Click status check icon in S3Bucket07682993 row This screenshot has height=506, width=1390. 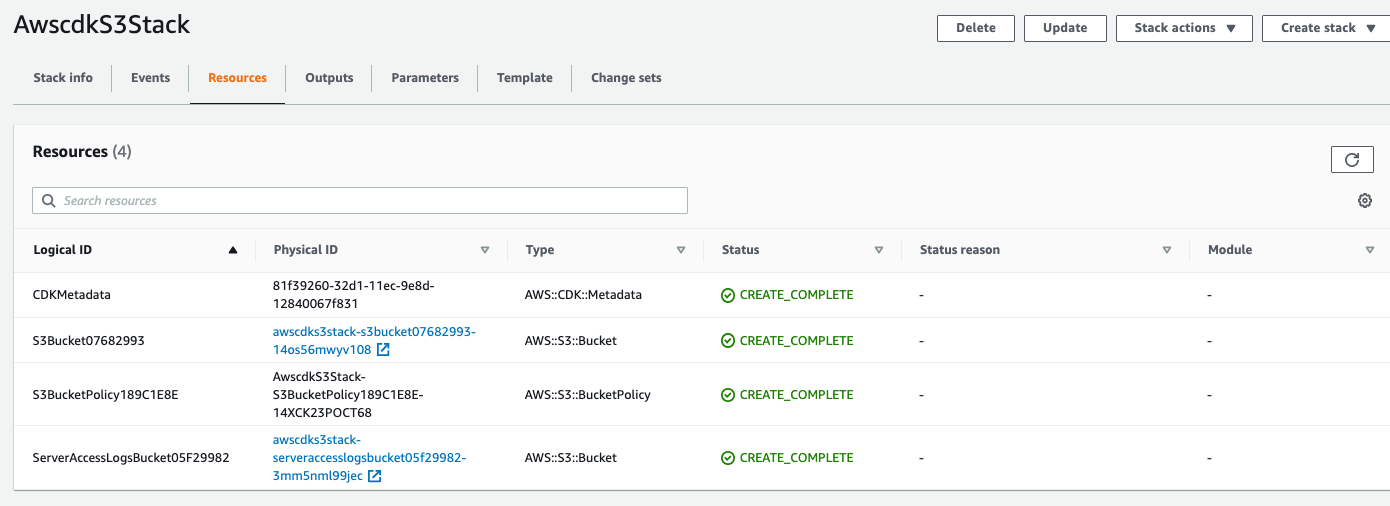coord(728,341)
